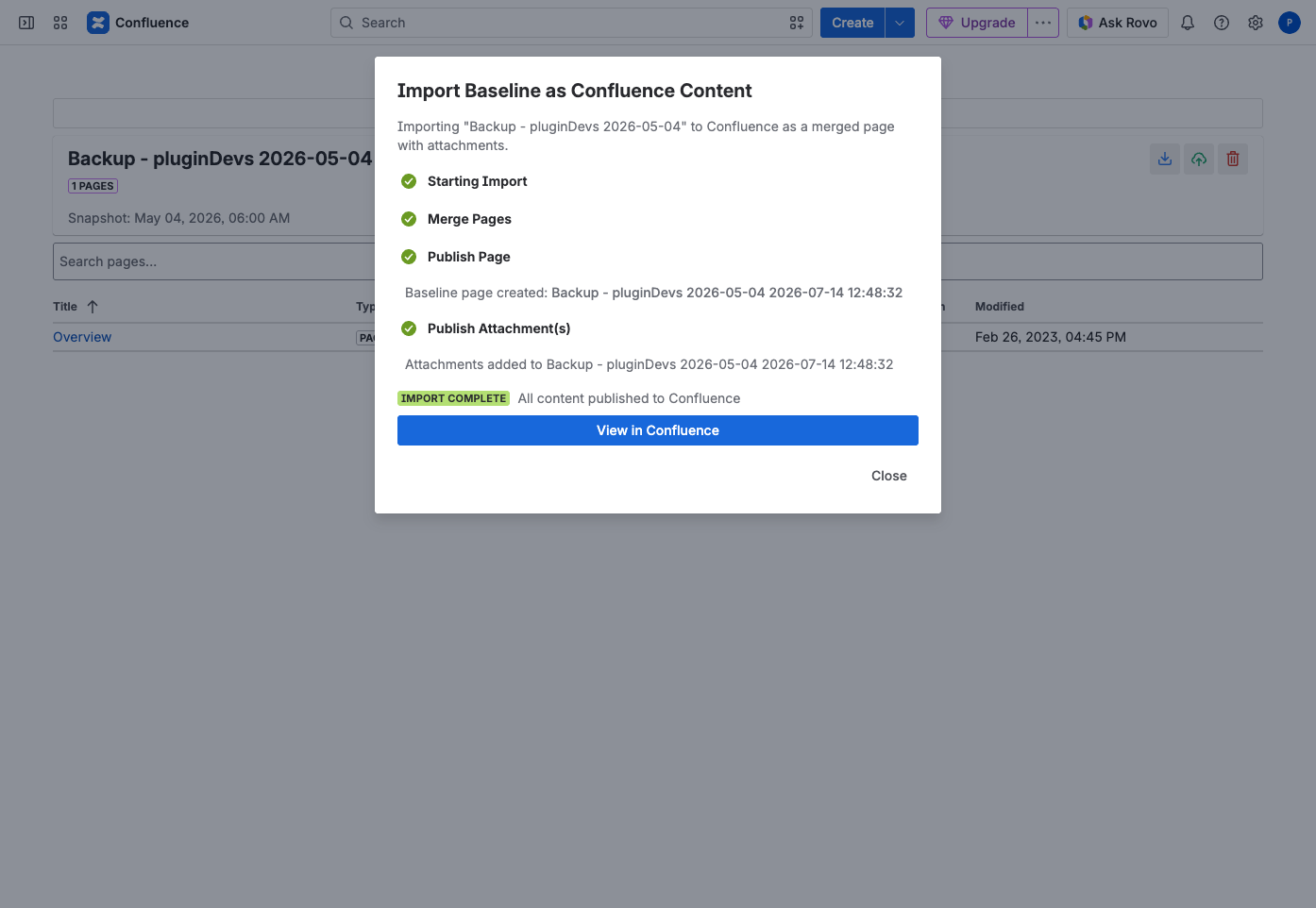Click the IMPORT COMPLETE badge

[453, 398]
